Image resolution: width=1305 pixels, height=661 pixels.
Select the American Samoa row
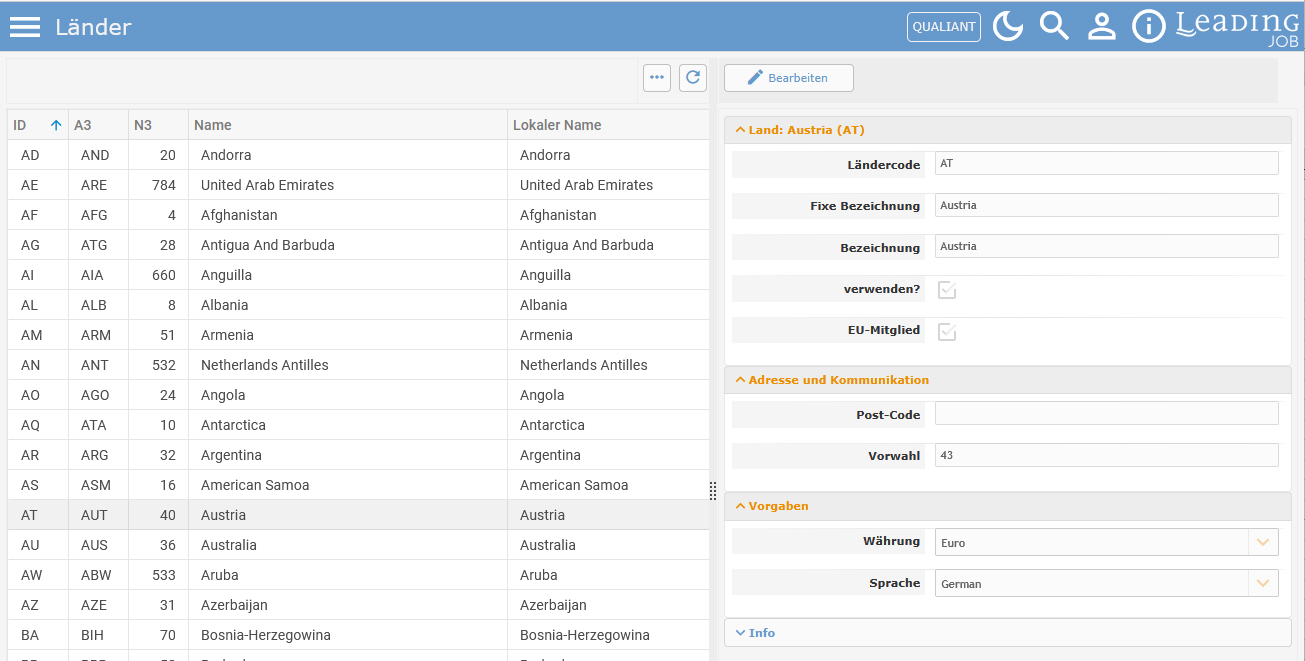tap(358, 485)
